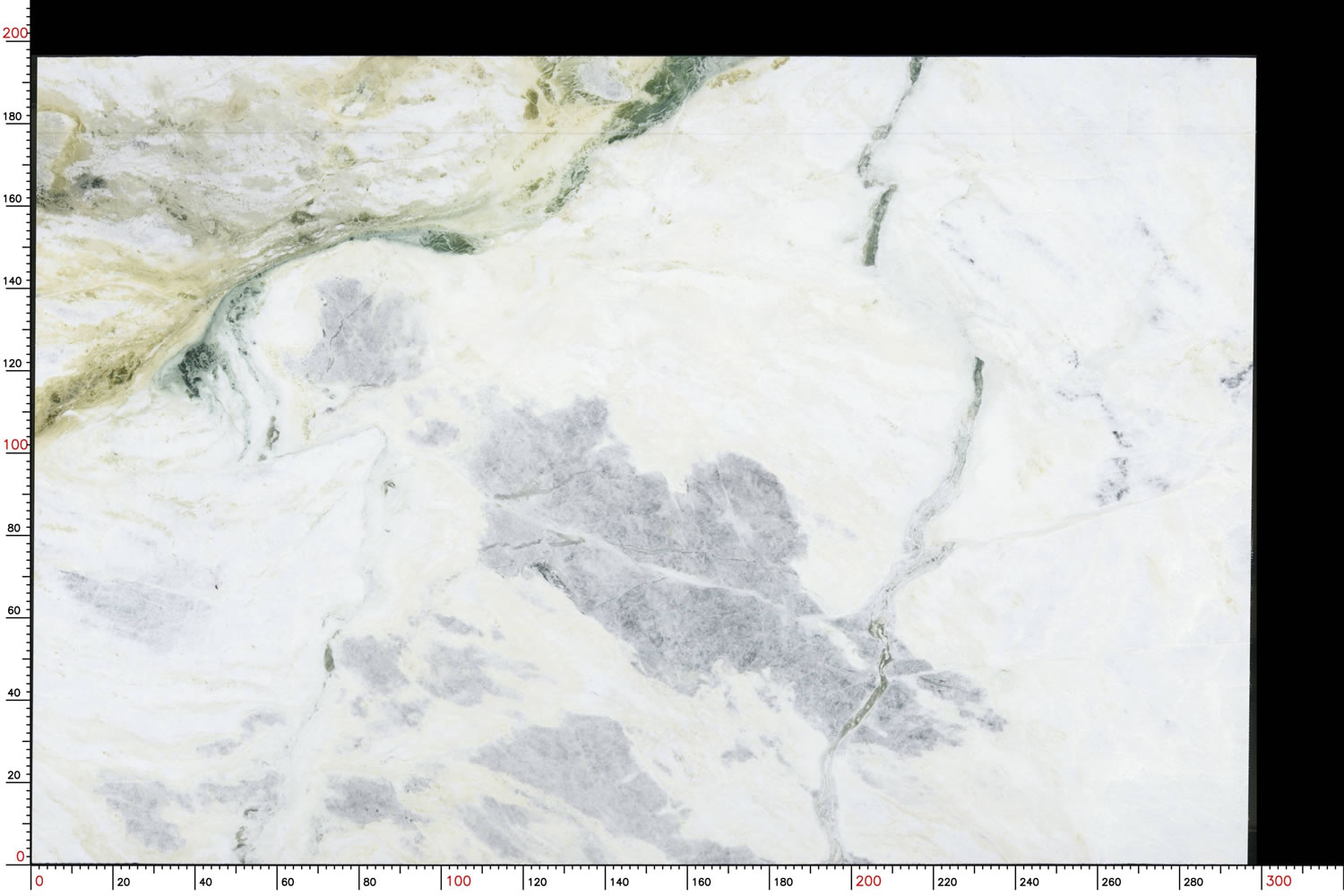The image size is (1344, 896).
Task: Select the 160 tick on the left ruler
Action: tap(14, 198)
